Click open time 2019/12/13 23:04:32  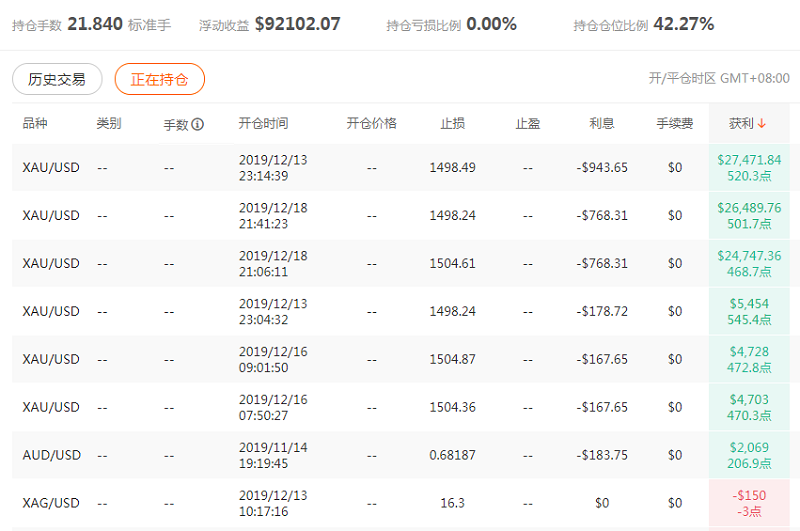point(273,312)
